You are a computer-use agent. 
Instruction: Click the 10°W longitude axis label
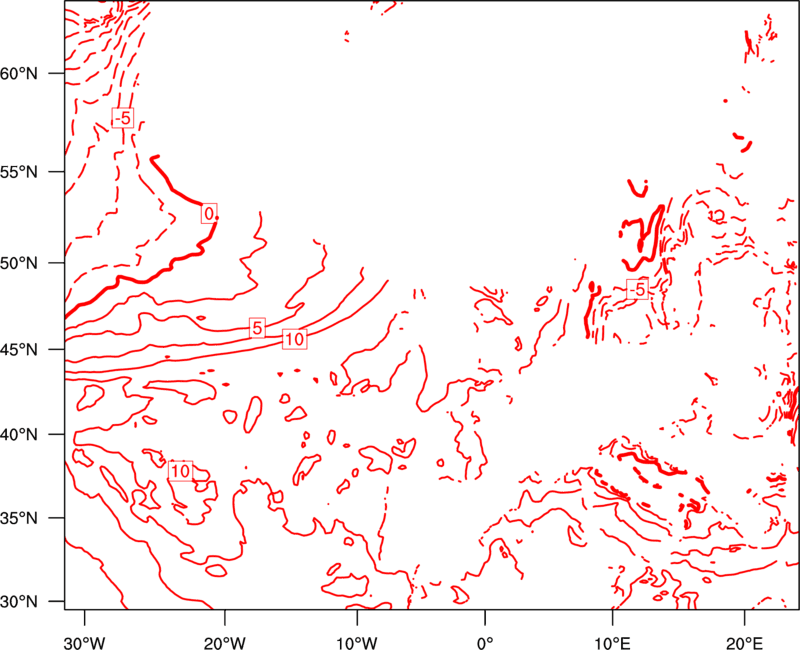[357, 643]
